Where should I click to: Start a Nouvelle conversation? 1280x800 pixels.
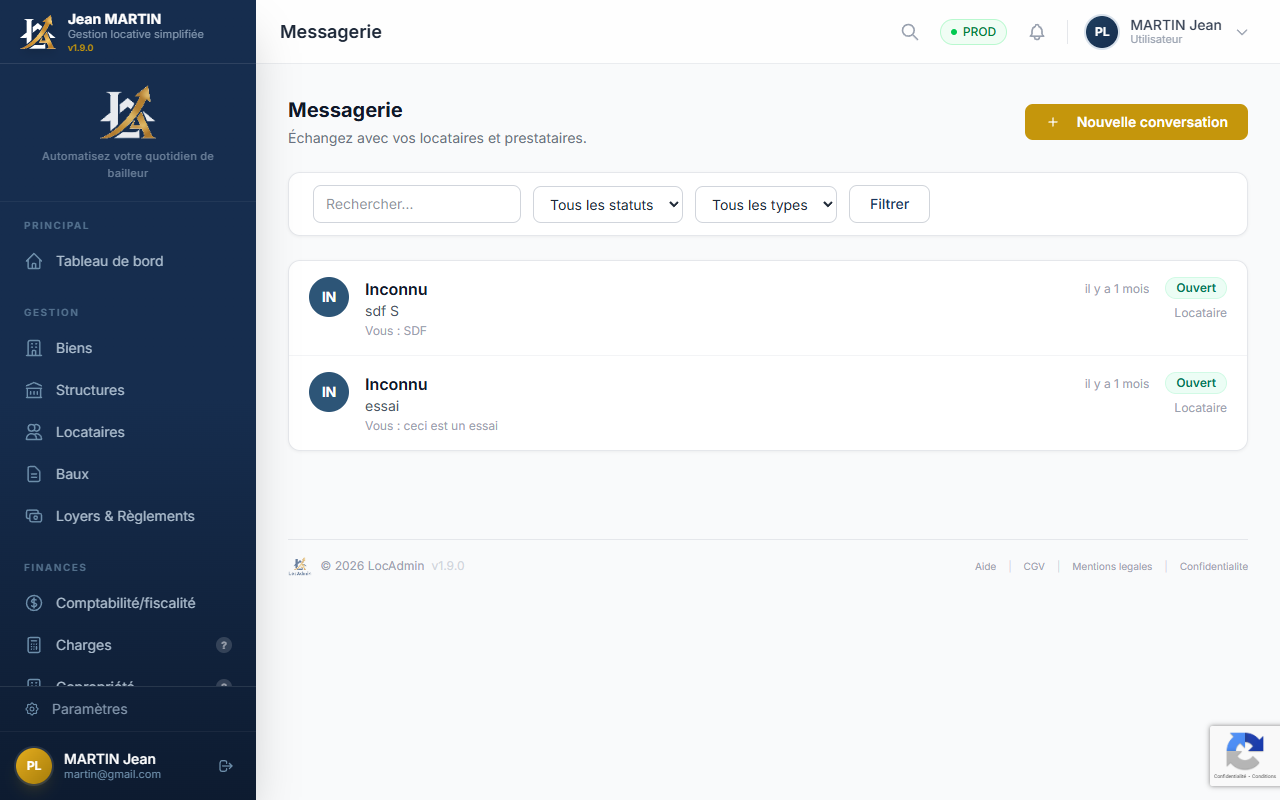(x=1136, y=122)
